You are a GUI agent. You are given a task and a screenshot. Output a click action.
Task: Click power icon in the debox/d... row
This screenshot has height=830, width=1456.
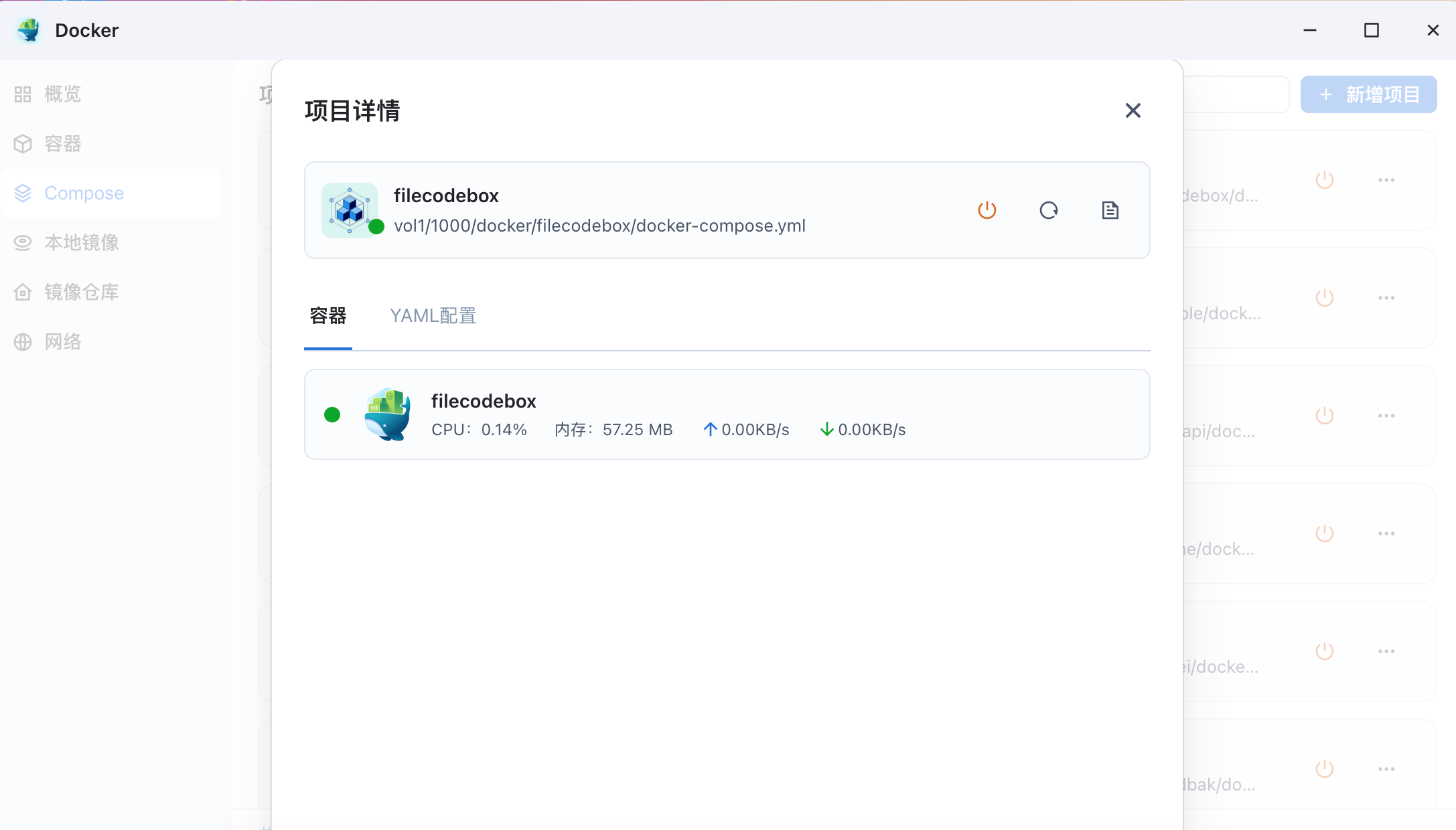coord(1325,180)
